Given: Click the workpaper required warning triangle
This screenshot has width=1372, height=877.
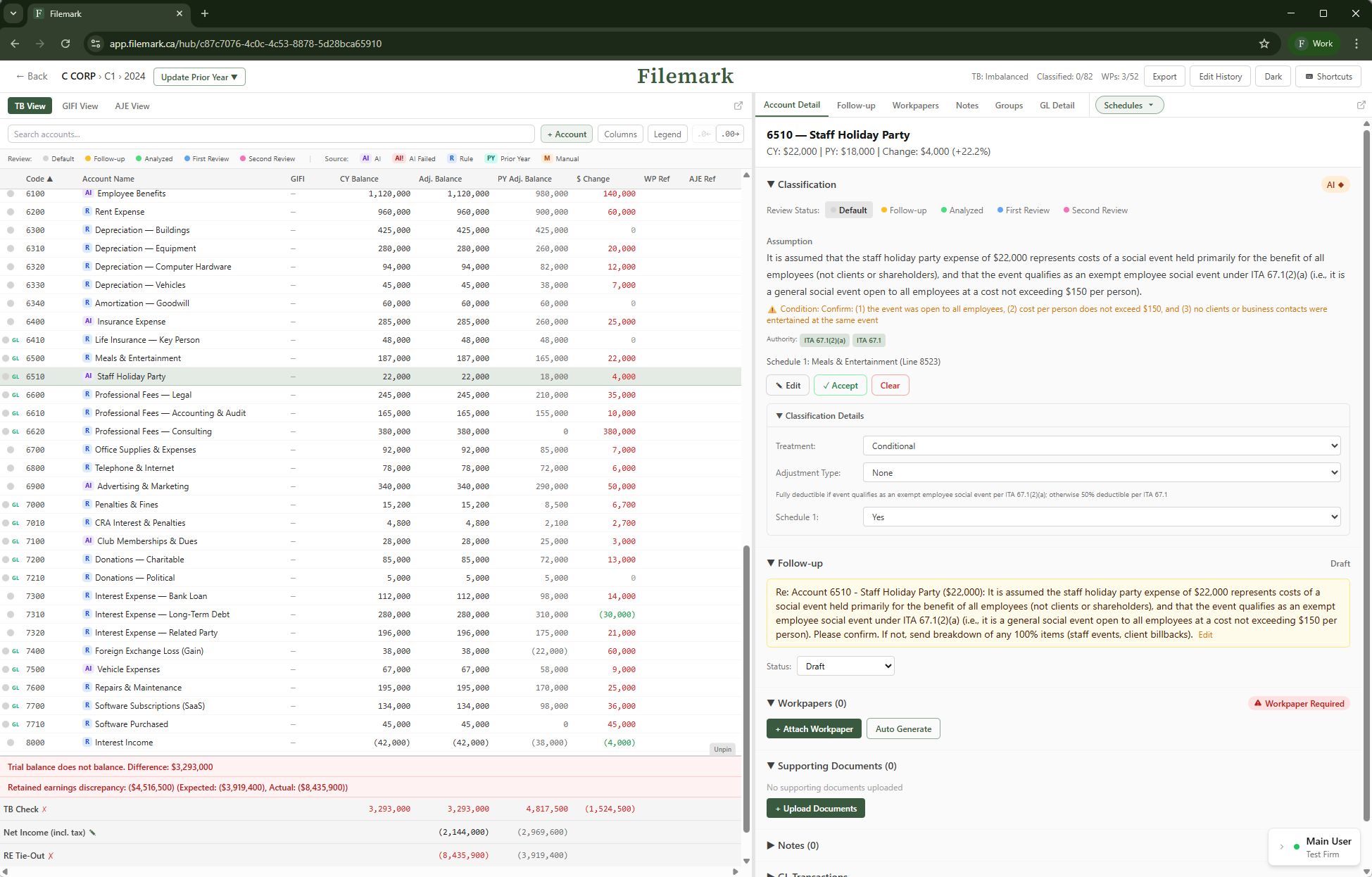Looking at the screenshot, I should [1257, 703].
